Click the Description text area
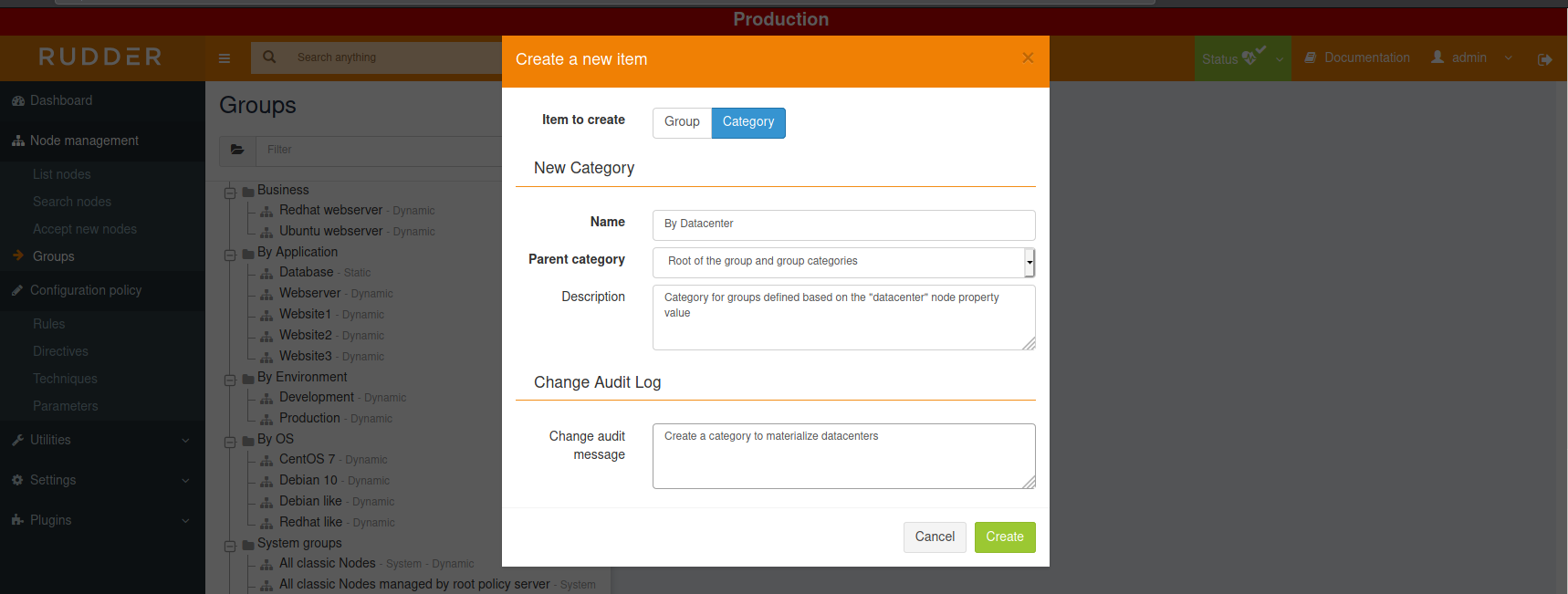Screen dimensions: 1568x594 (x=844, y=318)
